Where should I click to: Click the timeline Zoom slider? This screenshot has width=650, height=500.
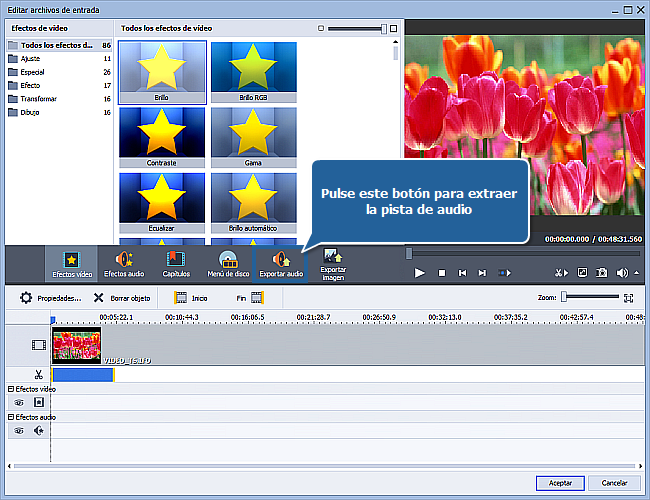pyautogui.click(x=590, y=297)
